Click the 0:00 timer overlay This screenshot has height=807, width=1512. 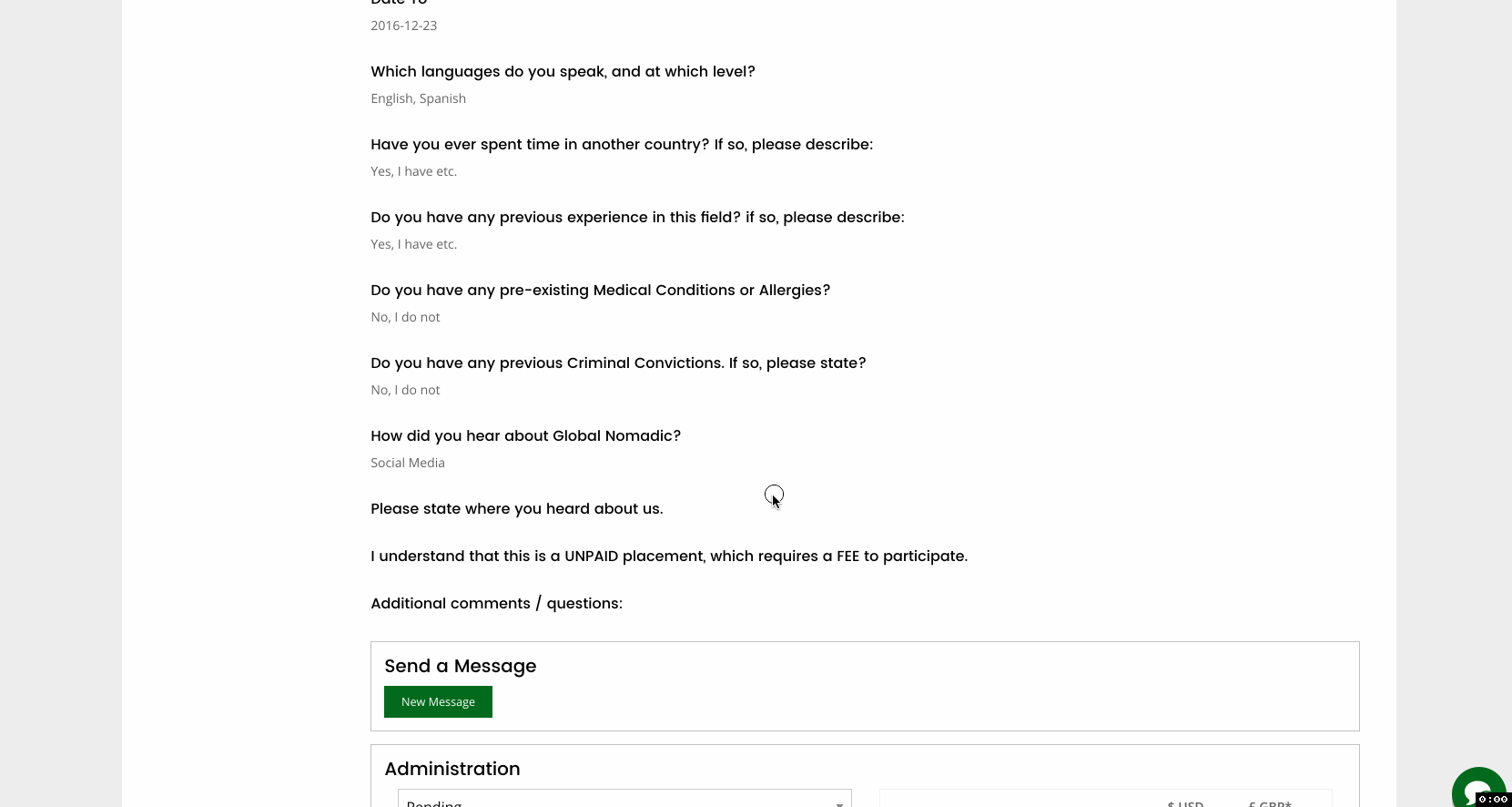click(x=1493, y=800)
